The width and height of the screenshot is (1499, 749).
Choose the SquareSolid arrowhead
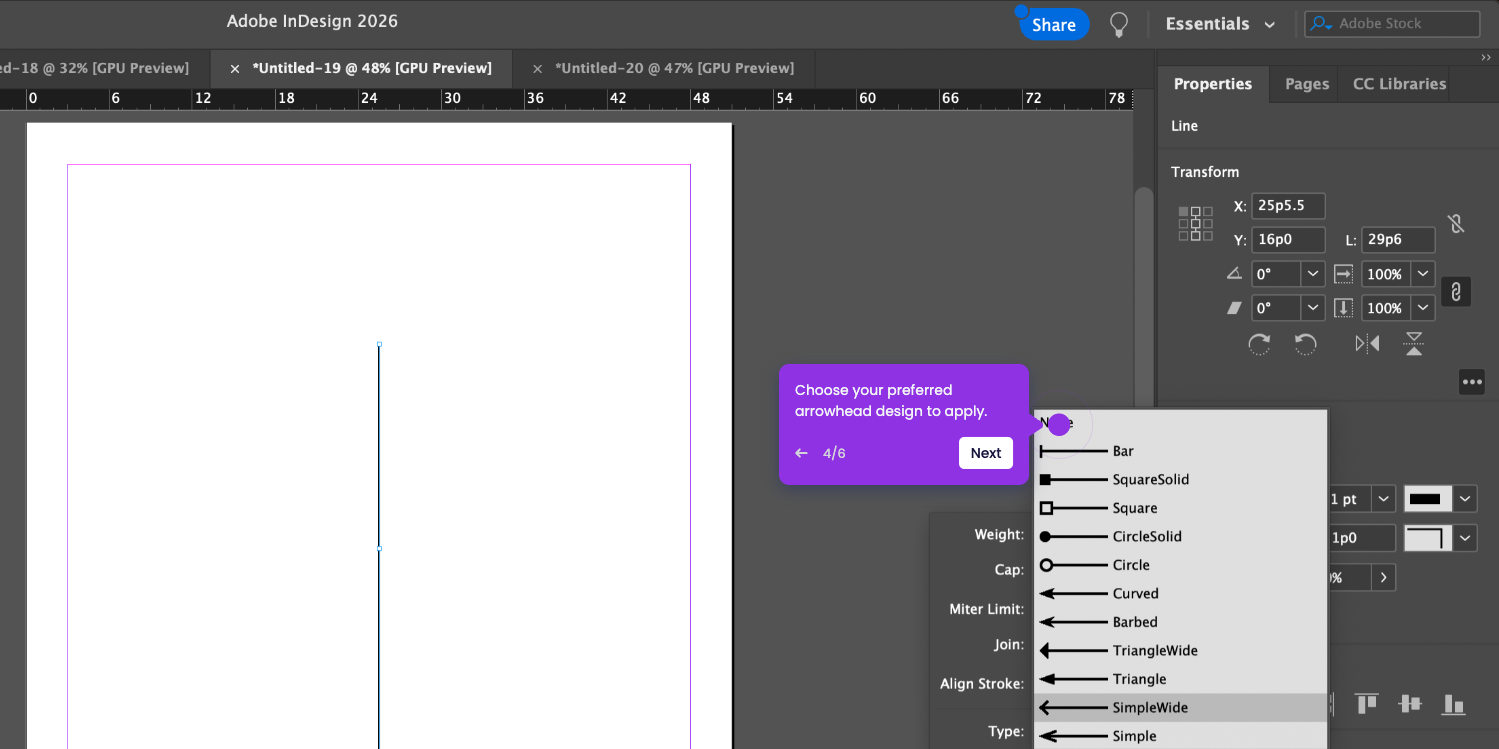1180,480
